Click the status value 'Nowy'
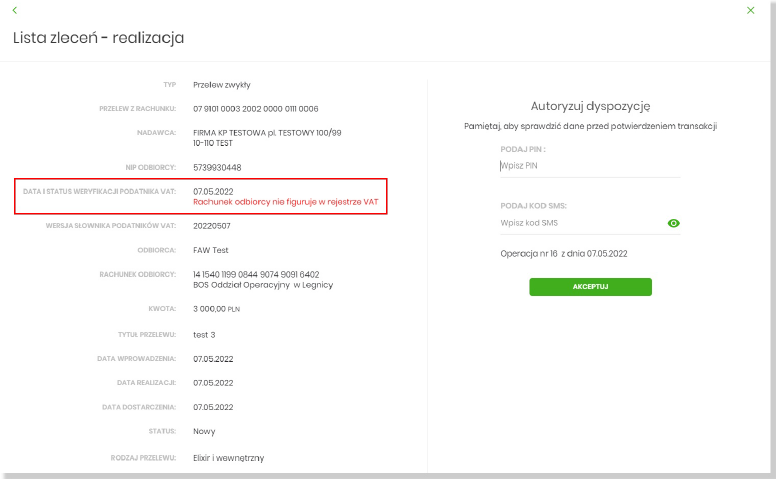The image size is (776, 479). point(204,431)
